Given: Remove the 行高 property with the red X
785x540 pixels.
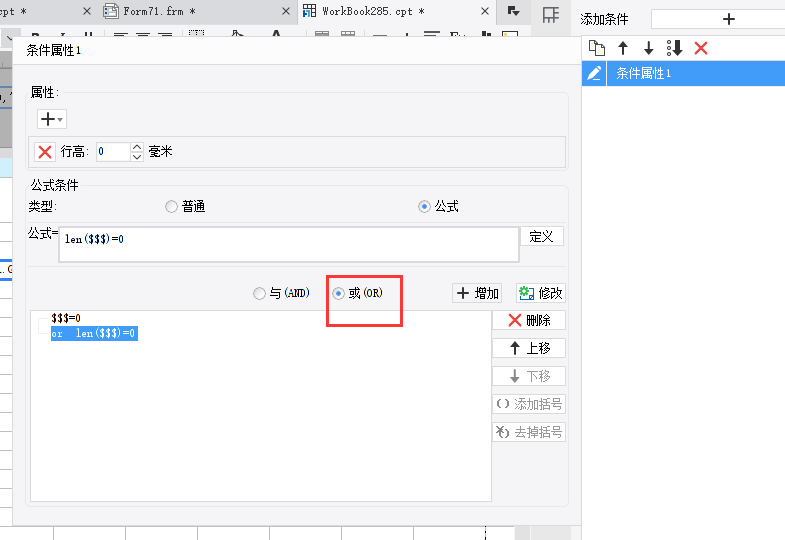Looking at the screenshot, I should [45, 152].
